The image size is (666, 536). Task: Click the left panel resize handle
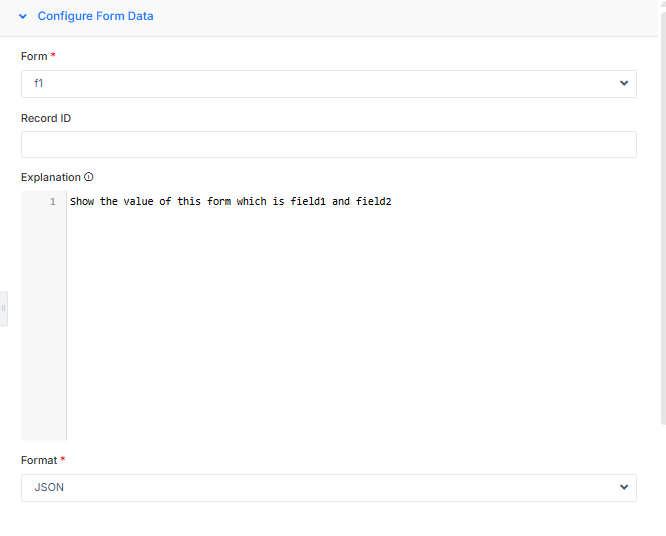click(3, 308)
